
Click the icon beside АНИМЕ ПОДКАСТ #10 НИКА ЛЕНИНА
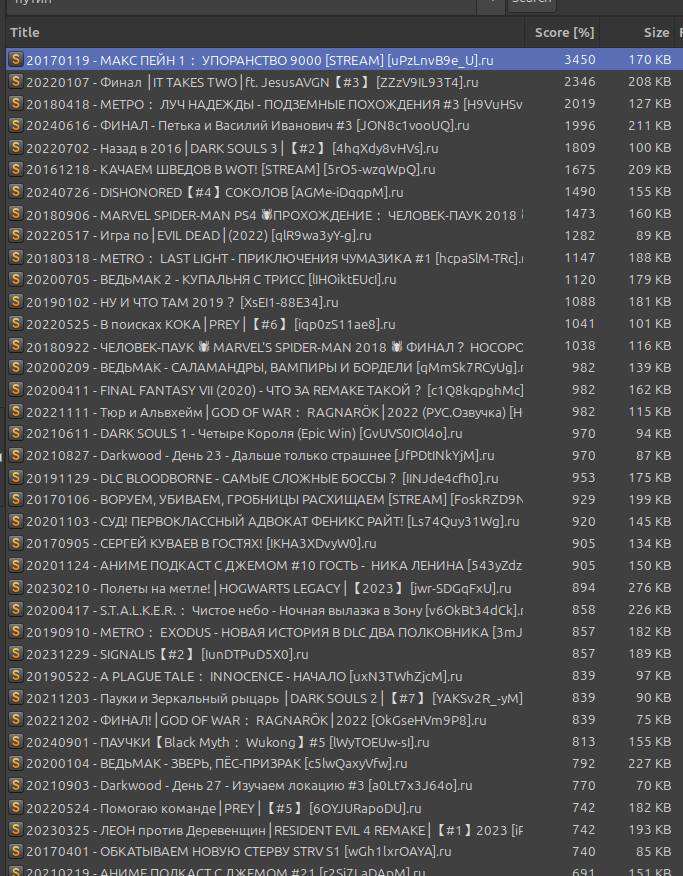tap(16, 565)
